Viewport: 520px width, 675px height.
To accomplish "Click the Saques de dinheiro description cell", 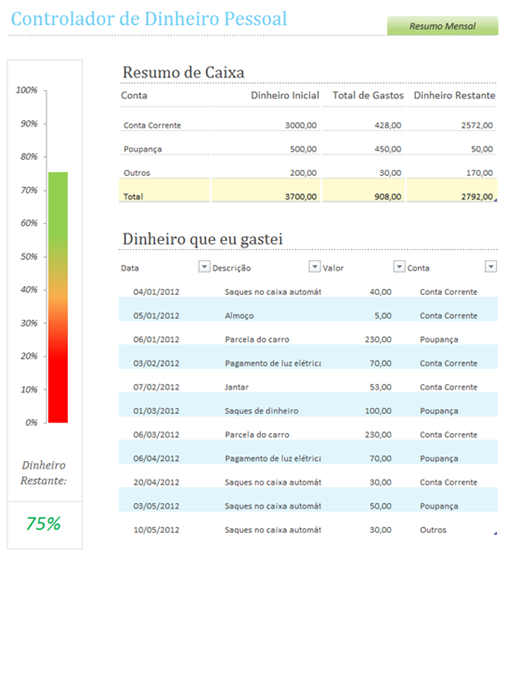I will [262, 411].
